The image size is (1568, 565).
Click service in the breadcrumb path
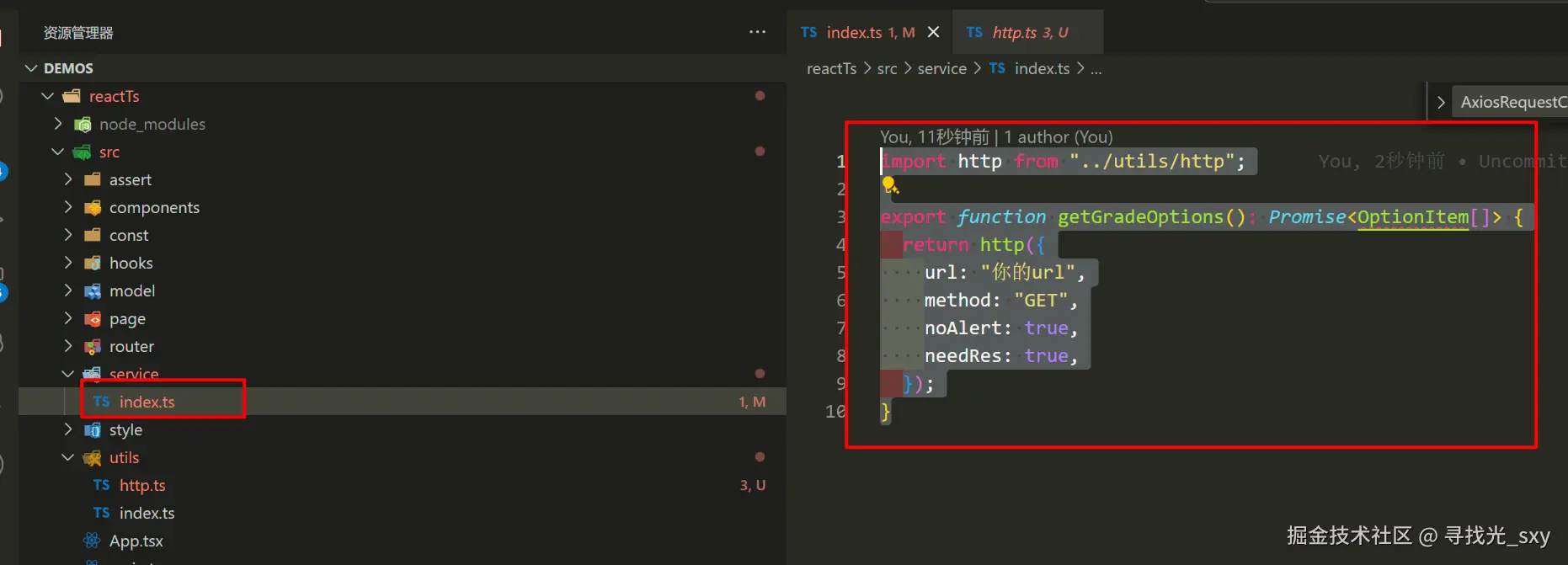point(941,68)
